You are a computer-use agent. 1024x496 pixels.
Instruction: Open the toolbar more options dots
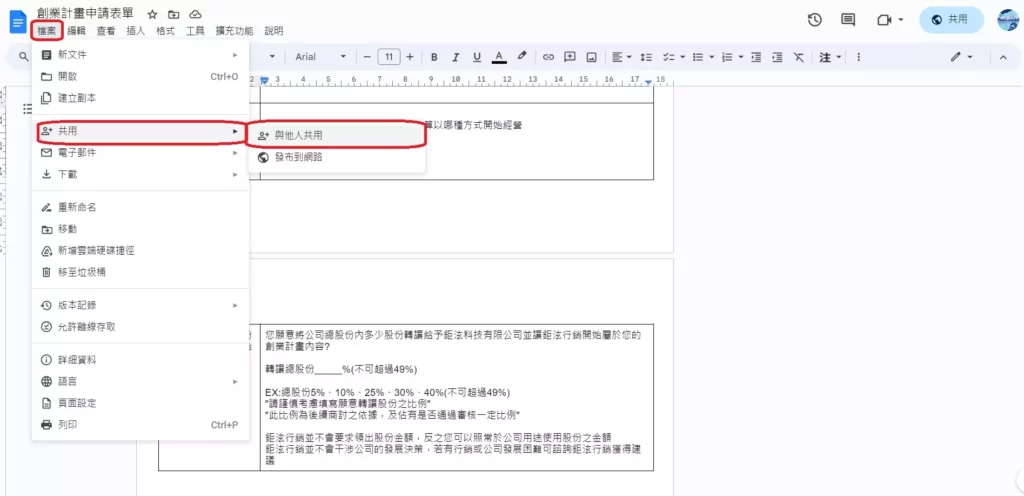(858, 57)
